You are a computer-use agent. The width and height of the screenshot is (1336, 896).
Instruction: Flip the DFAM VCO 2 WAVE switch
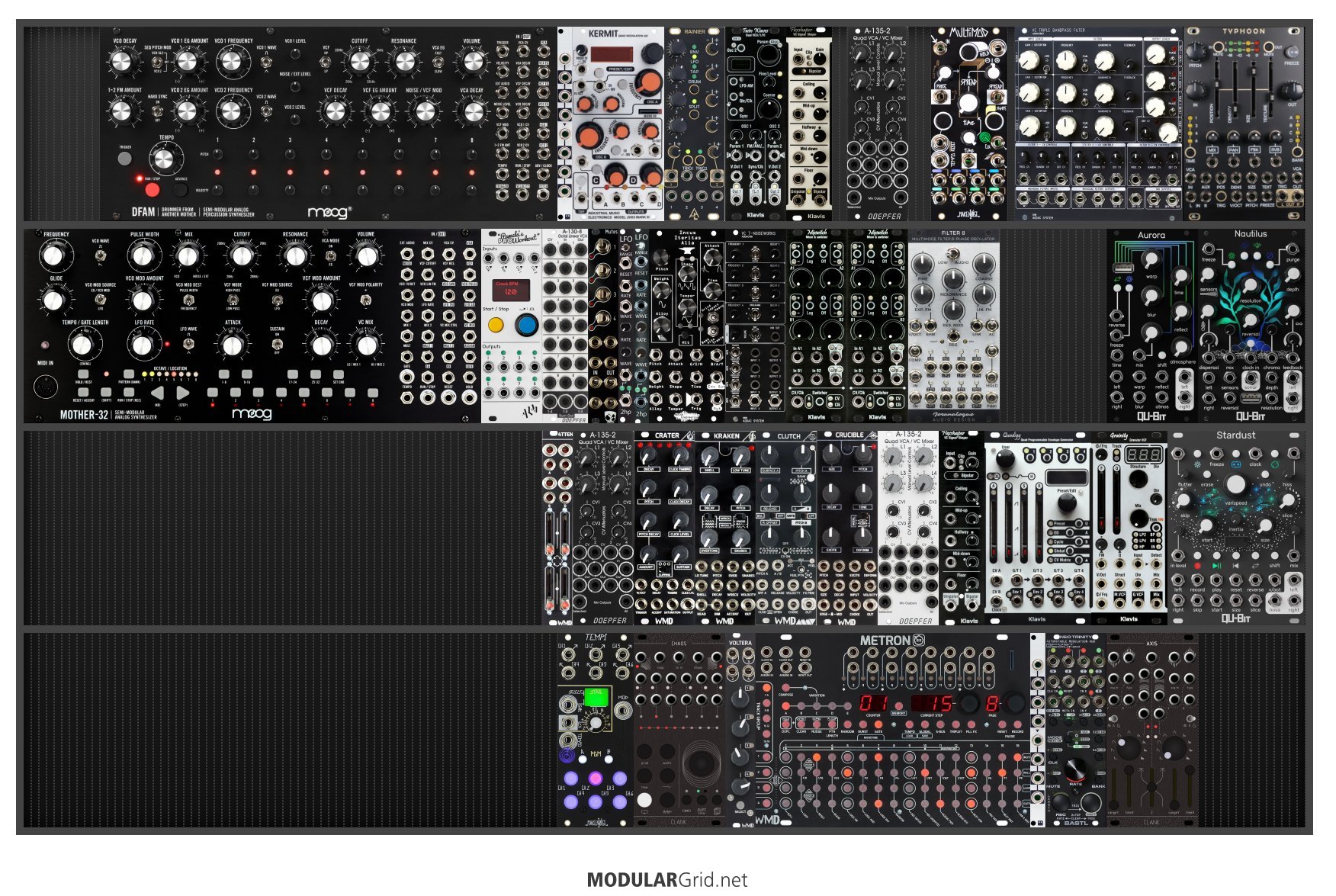(x=267, y=110)
